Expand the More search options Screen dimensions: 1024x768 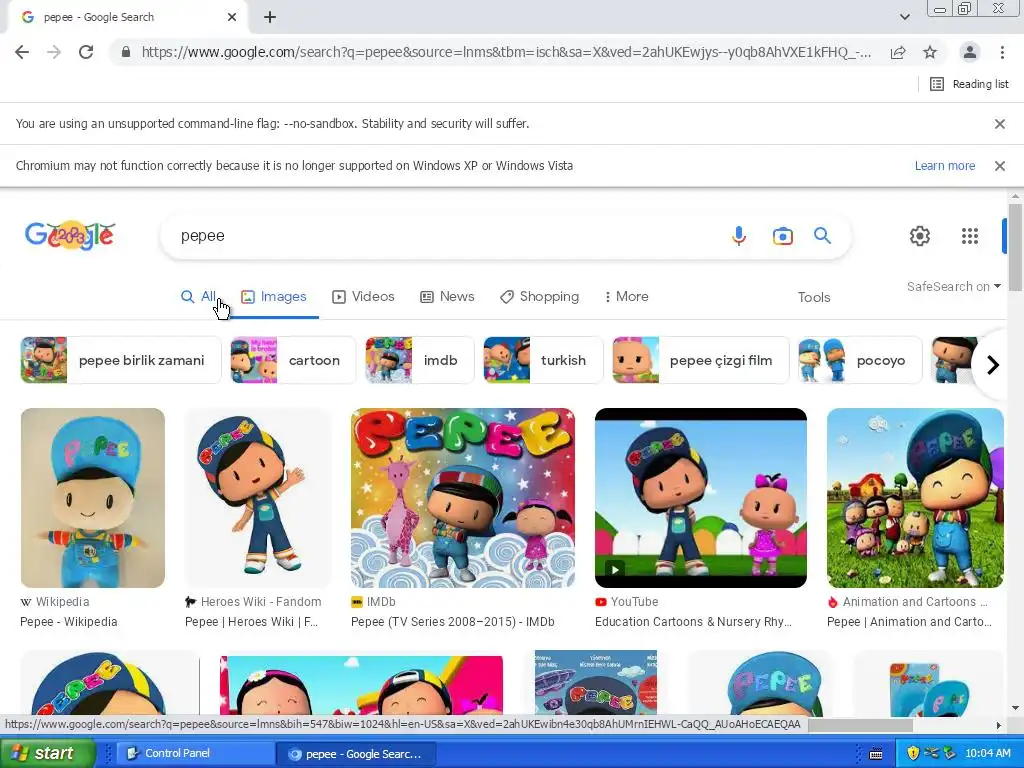click(x=626, y=296)
